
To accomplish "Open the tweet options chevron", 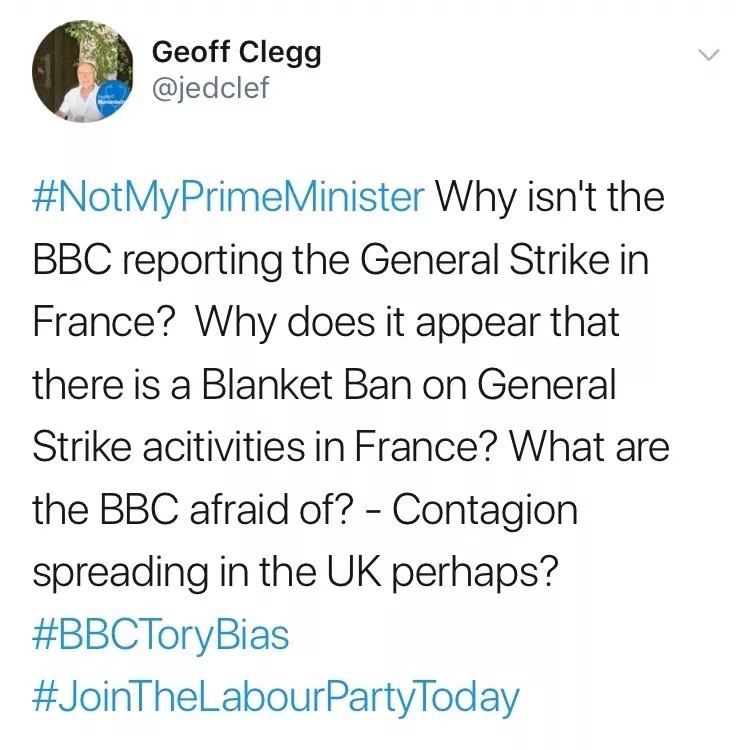I will 708,55.
